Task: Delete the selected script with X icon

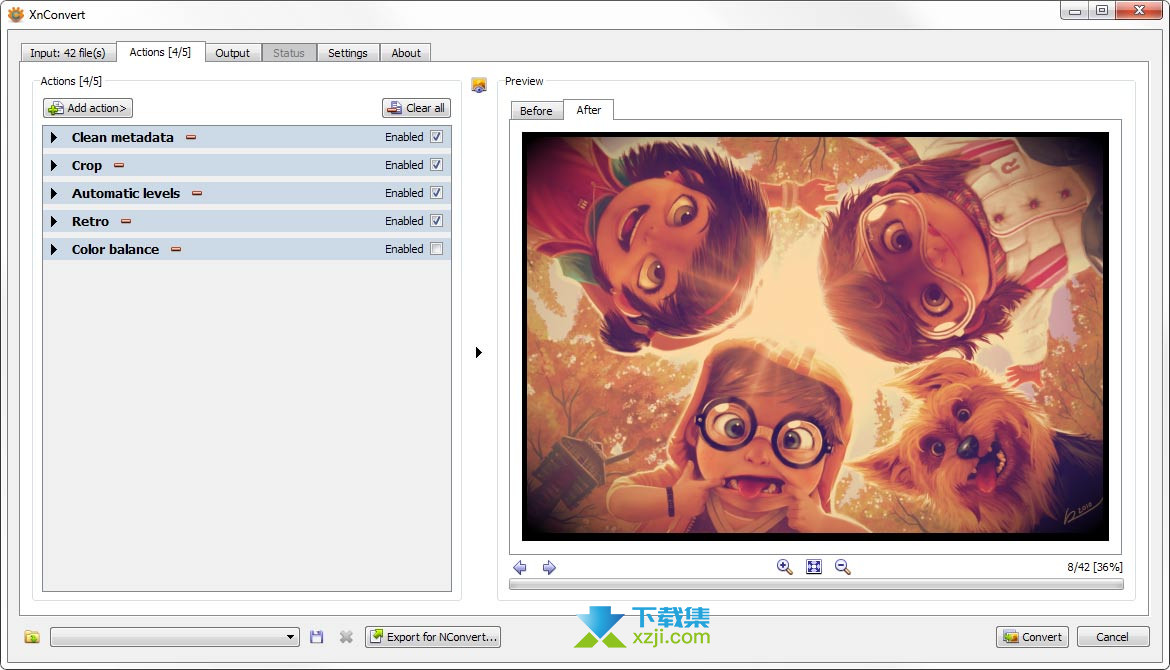Action: click(346, 636)
